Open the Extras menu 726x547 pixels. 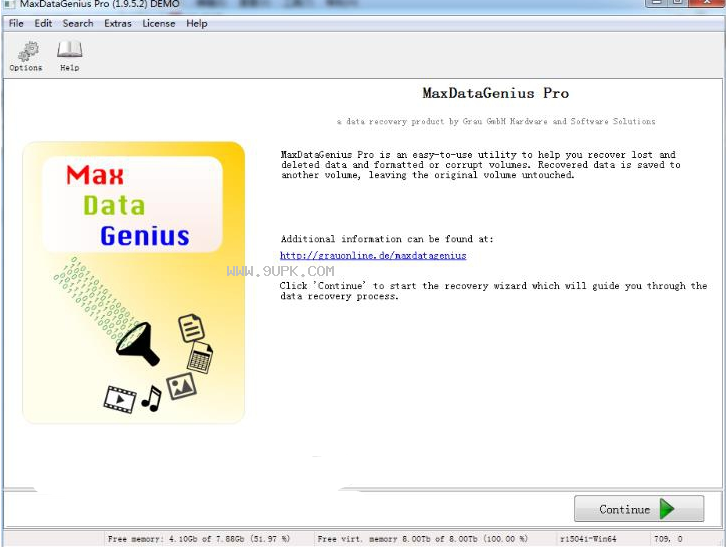coord(118,23)
